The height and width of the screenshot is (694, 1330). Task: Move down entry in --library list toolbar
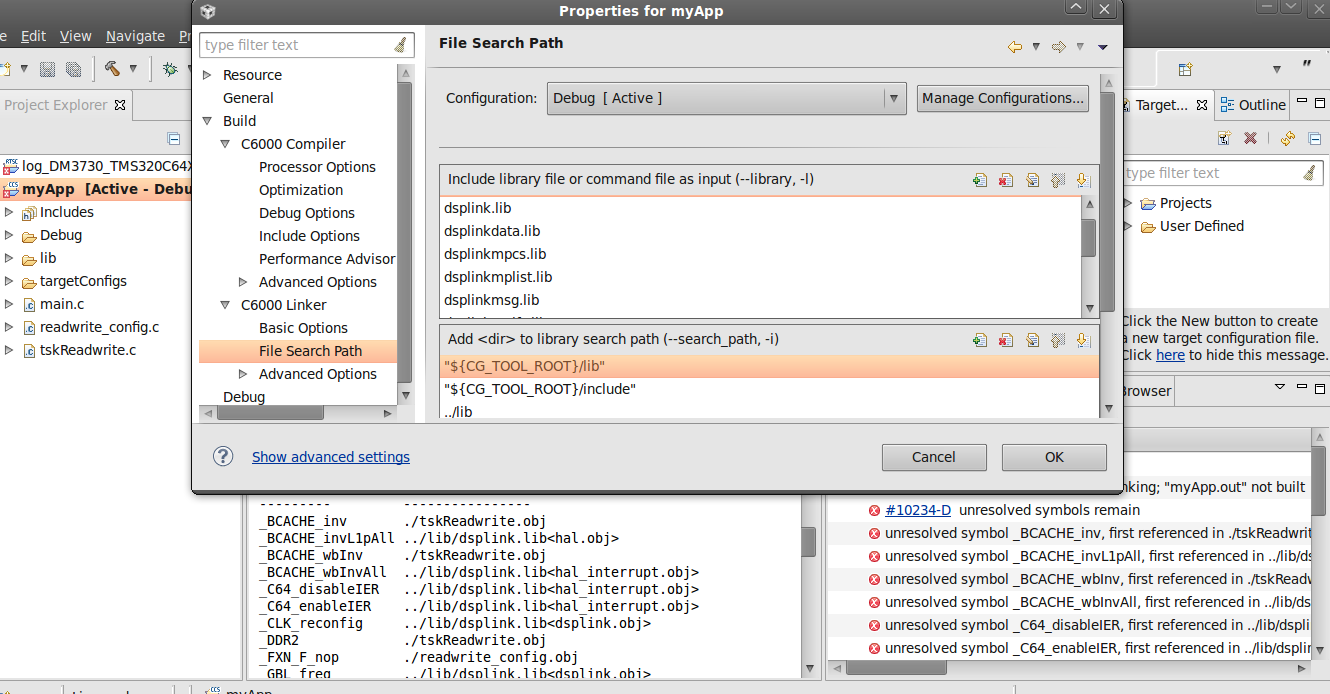coord(1083,180)
